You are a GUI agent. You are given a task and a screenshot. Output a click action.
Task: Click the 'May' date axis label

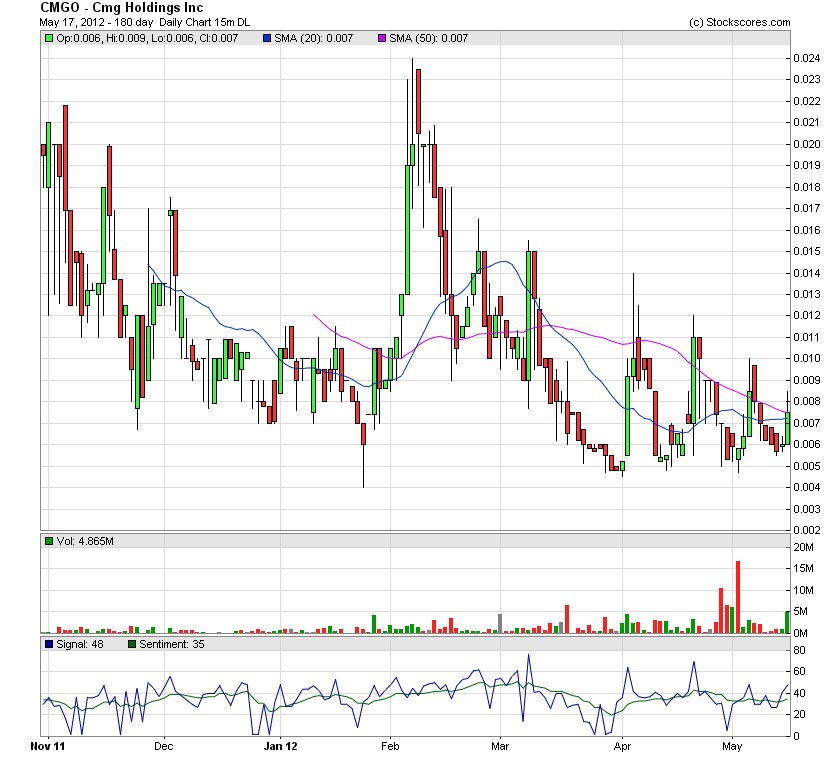coord(732,746)
